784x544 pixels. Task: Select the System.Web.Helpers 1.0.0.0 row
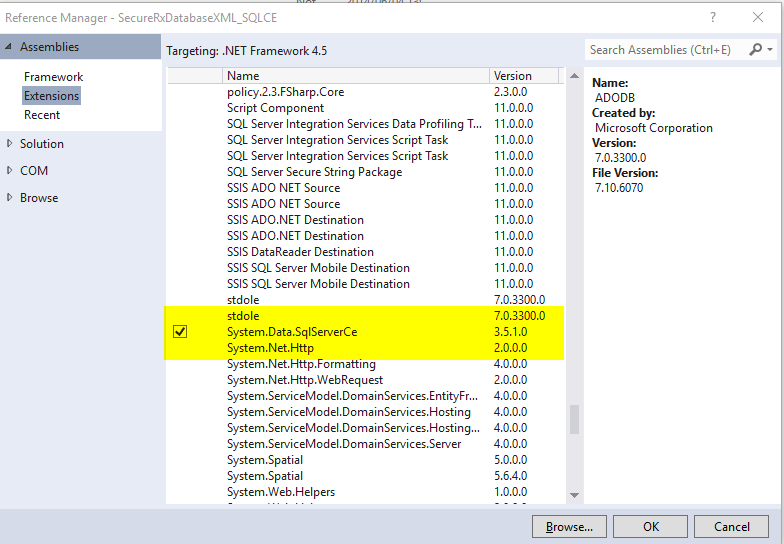tap(365, 492)
